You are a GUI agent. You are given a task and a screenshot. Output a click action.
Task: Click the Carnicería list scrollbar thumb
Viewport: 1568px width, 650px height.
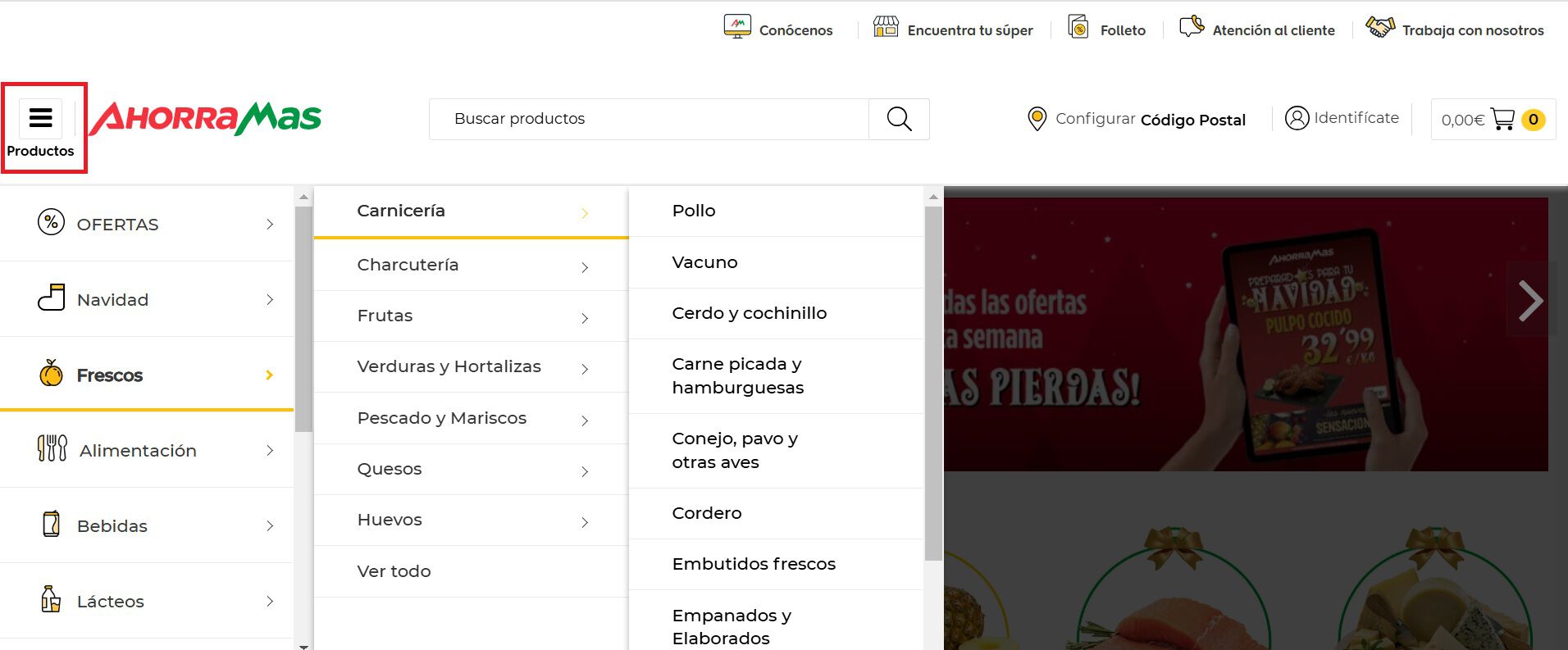point(933,384)
